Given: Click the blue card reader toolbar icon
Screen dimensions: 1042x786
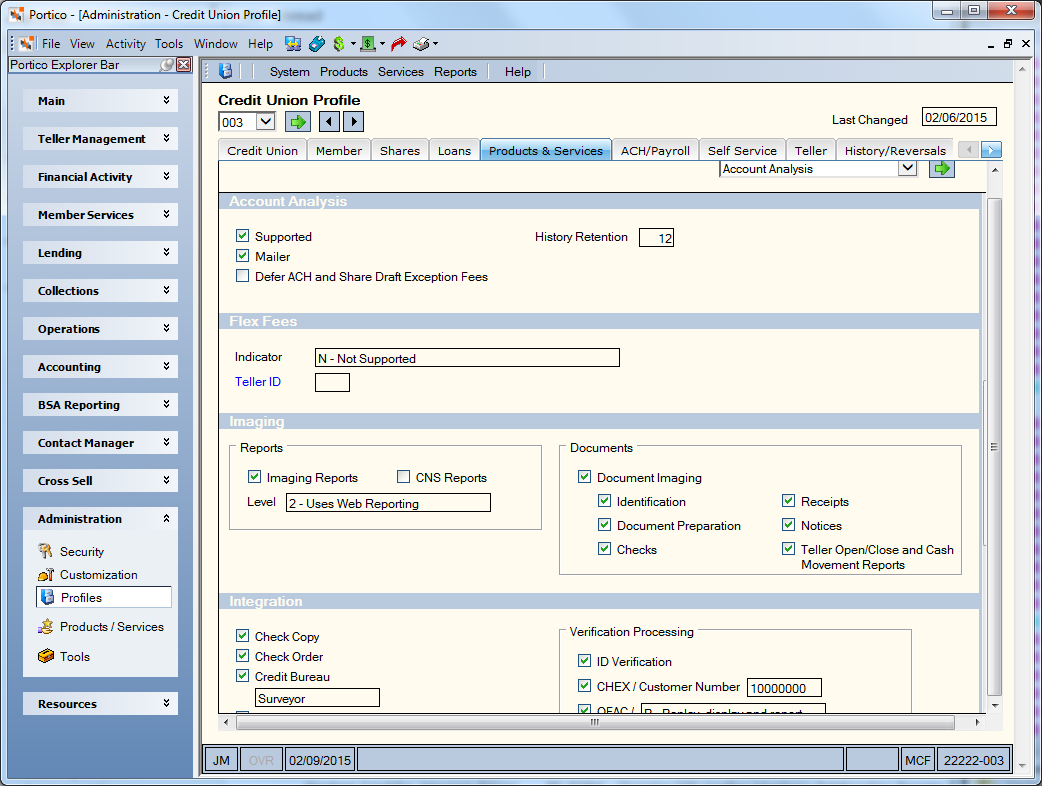Looking at the screenshot, I should pyautogui.click(x=317, y=44).
